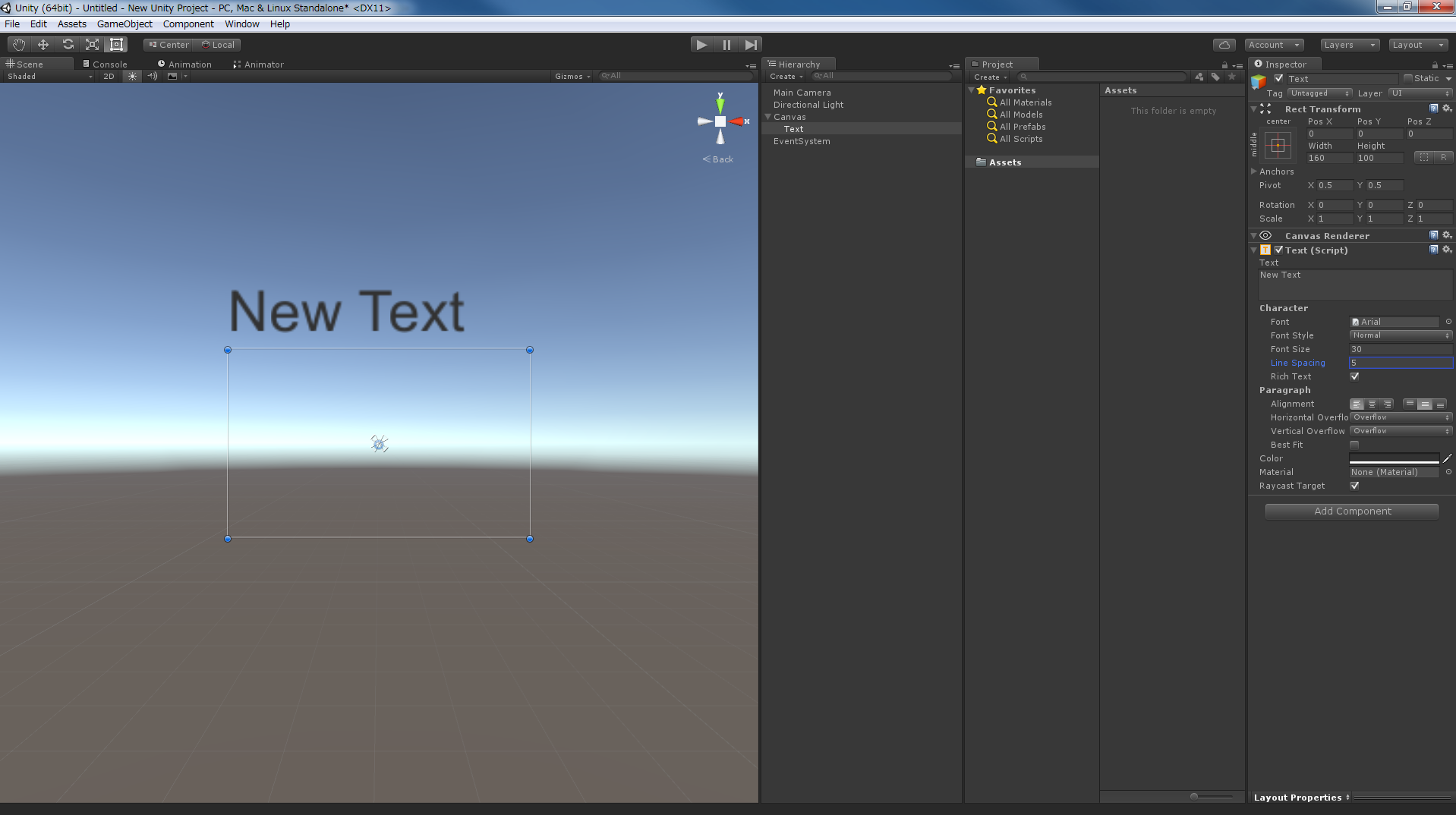Viewport: 1456px width, 815px height.
Task: Open the Horizontal Overflow dropdown
Action: (x=1401, y=417)
